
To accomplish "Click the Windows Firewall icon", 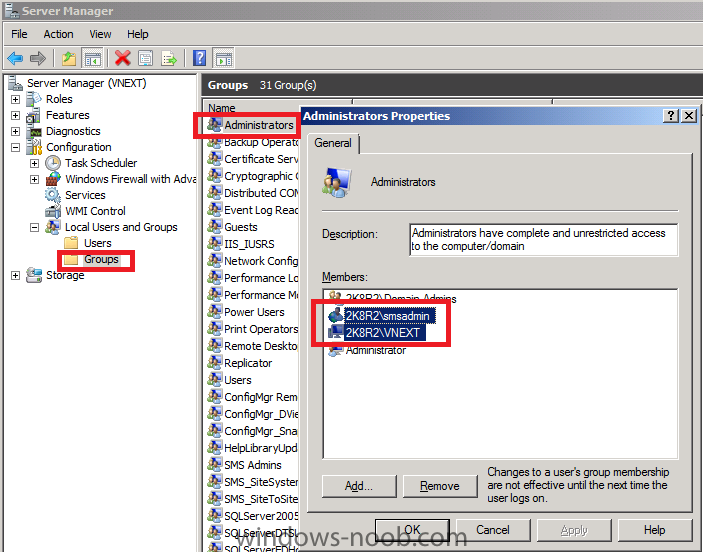I will coord(53,179).
